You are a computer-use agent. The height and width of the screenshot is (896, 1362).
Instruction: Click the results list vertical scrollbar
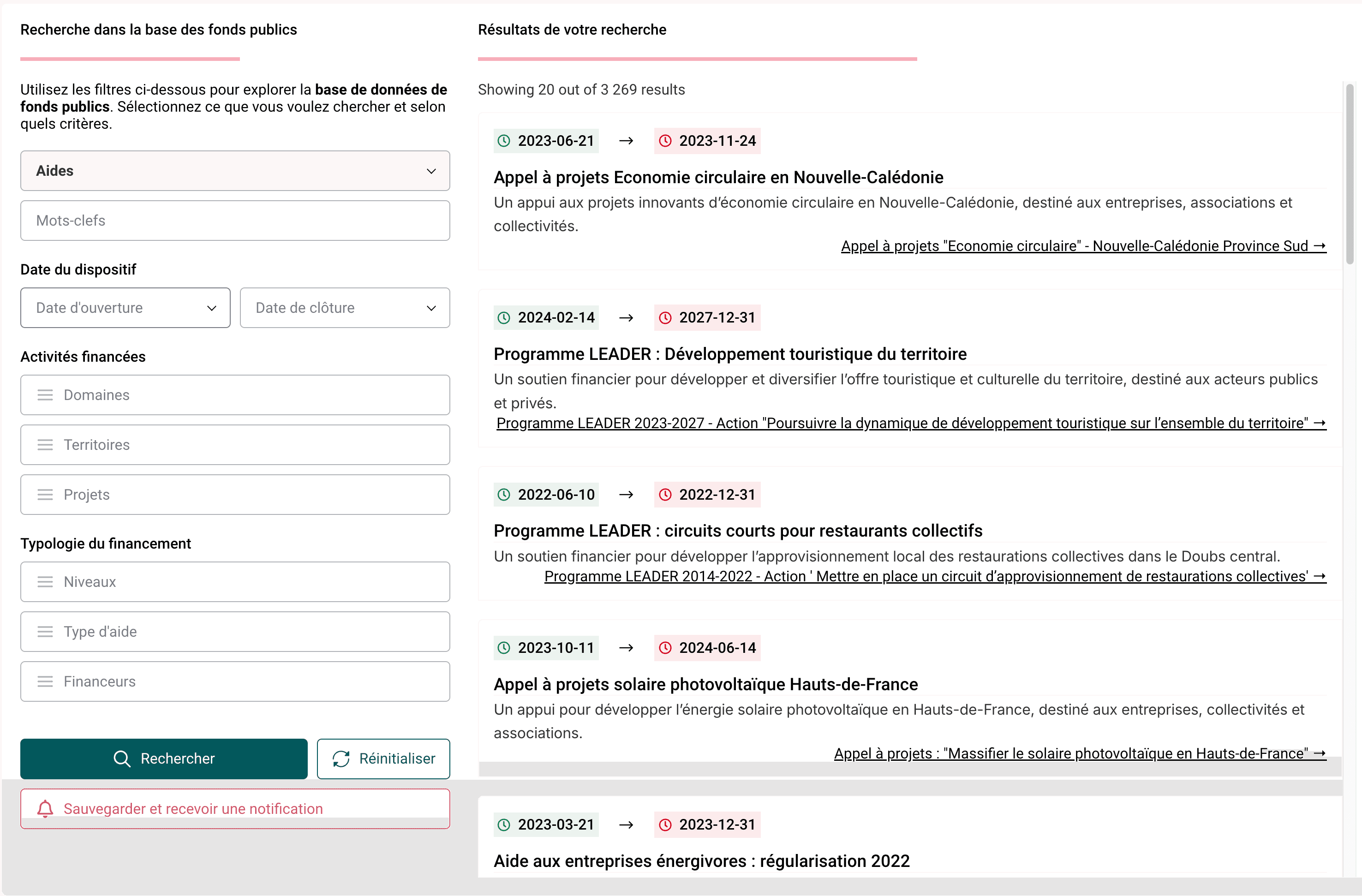click(x=1350, y=174)
